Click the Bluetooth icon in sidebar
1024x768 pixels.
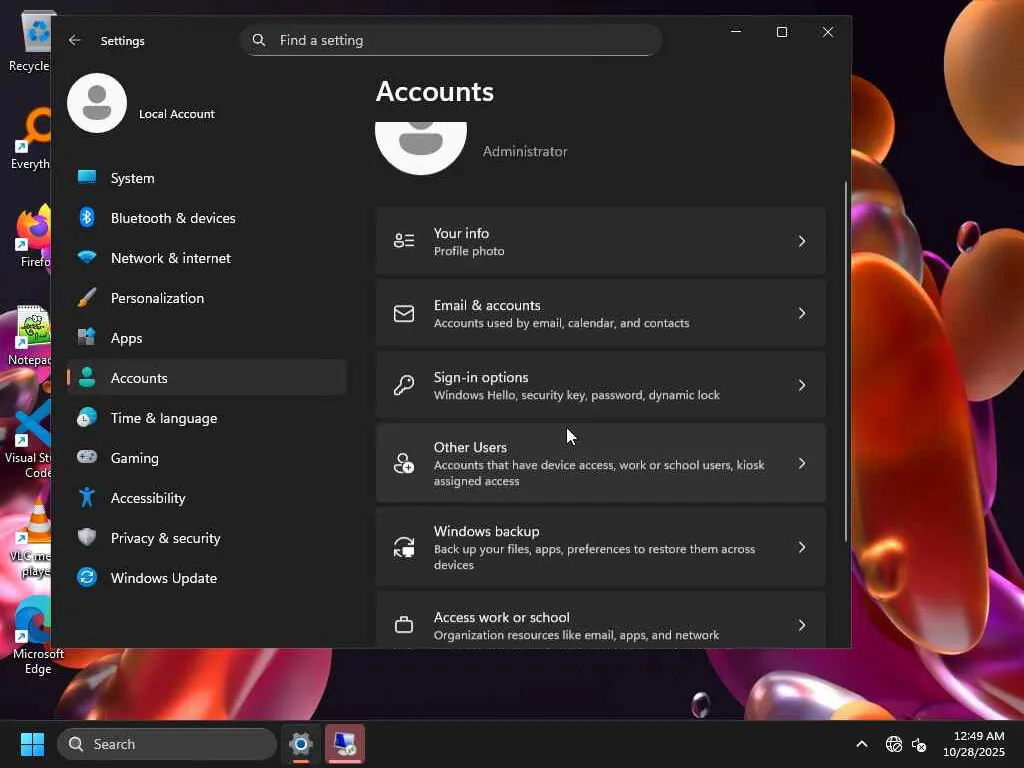pyautogui.click(x=87, y=217)
